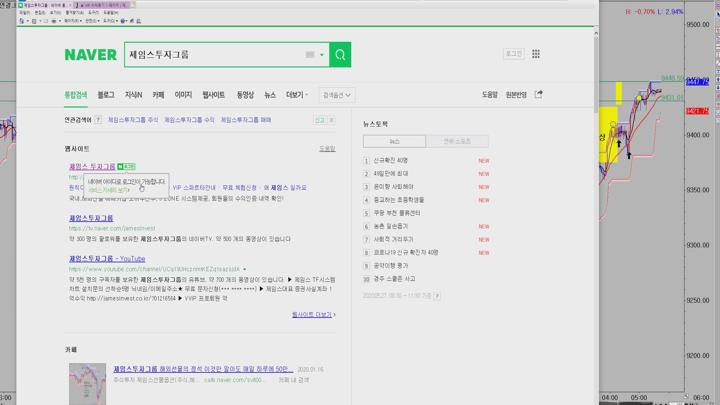Click the 로그인 button at top right
The image size is (720, 405).
pyautogui.click(x=513, y=54)
